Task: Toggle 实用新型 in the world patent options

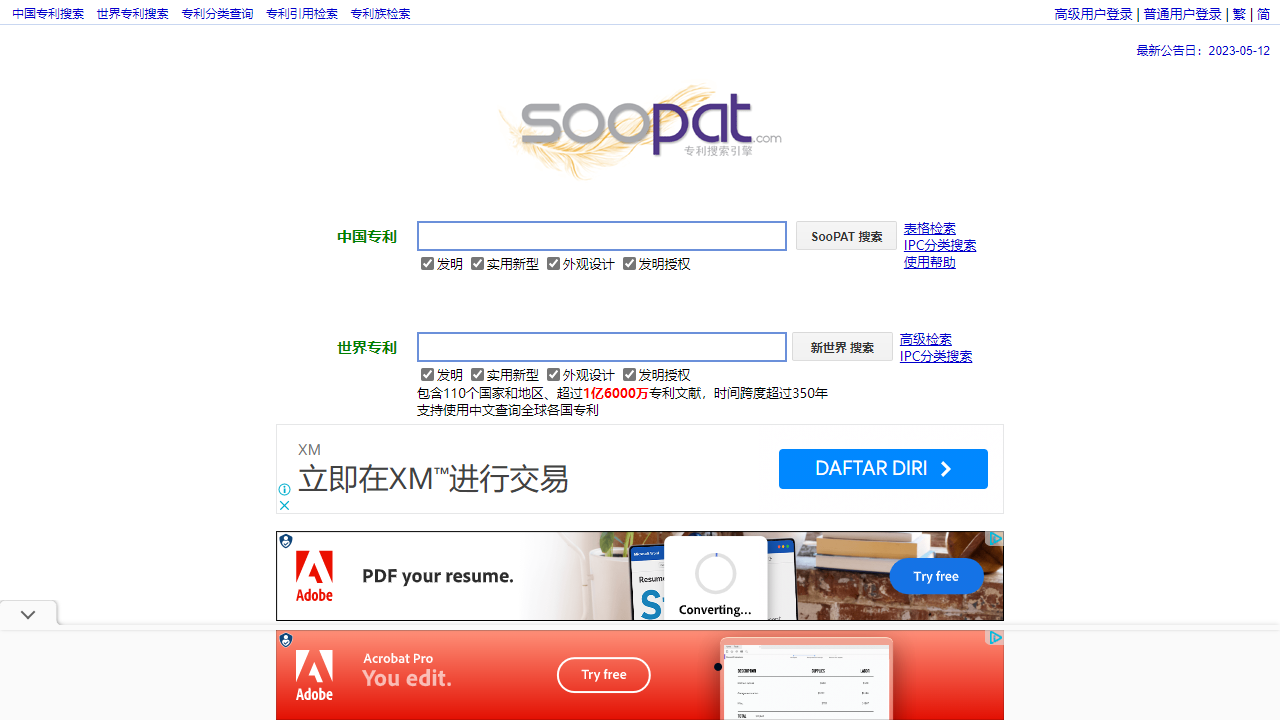Action: [478, 374]
